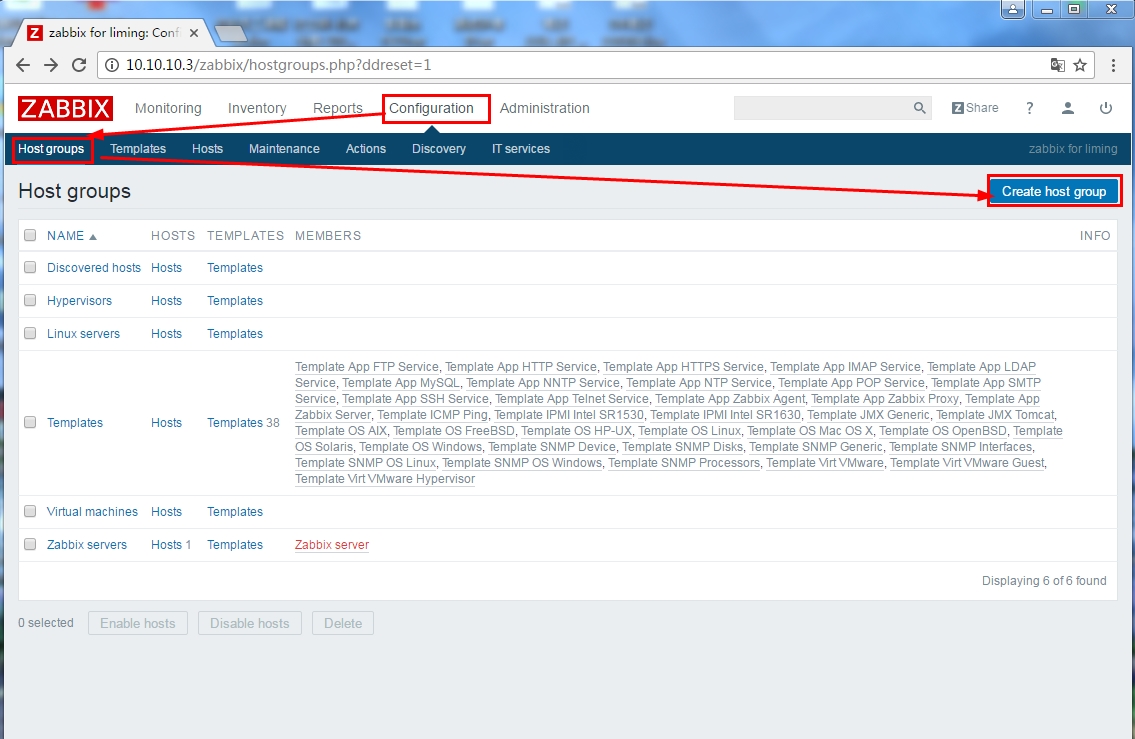Open the Monitoring menu
This screenshot has height=739, width=1135.
(x=168, y=109)
